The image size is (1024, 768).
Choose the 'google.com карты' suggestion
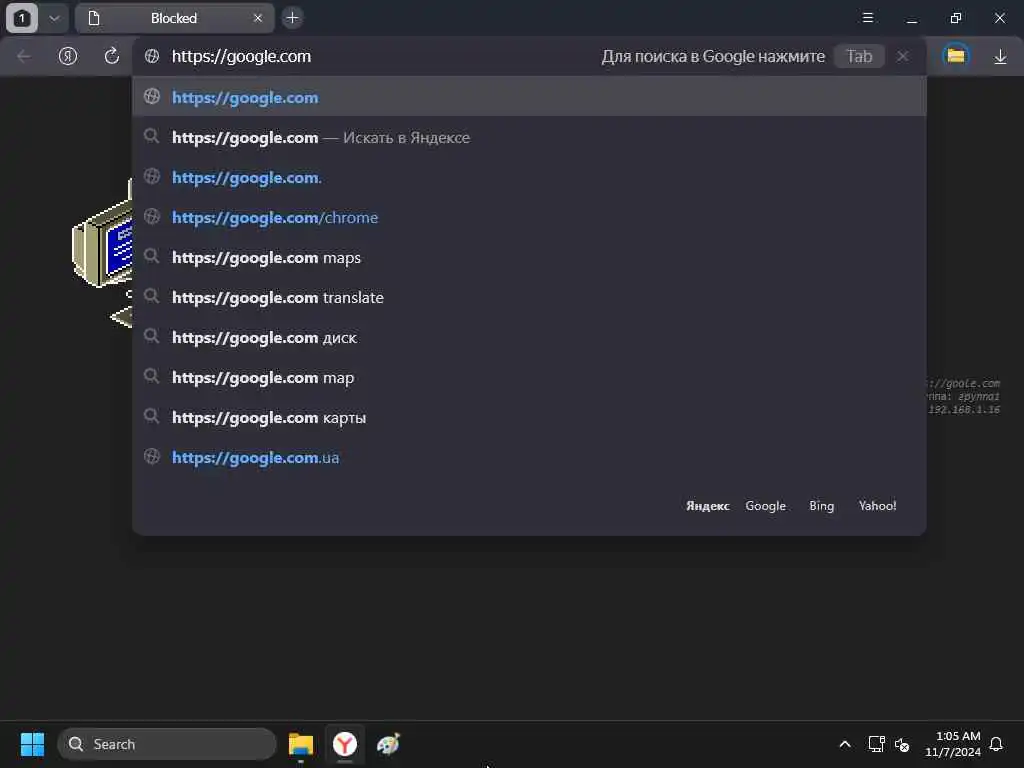[x=529, y=417]
